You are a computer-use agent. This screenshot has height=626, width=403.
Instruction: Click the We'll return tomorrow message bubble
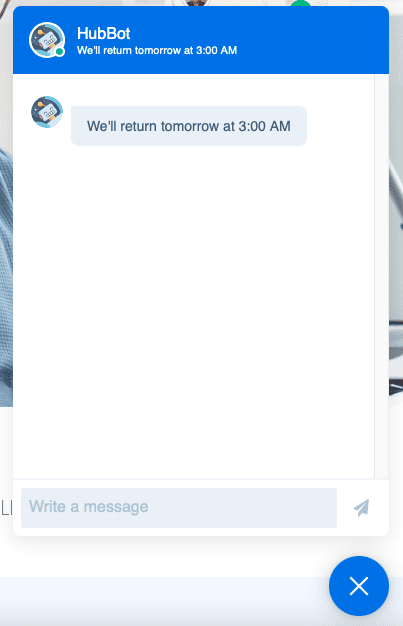(x=189, y=126)
